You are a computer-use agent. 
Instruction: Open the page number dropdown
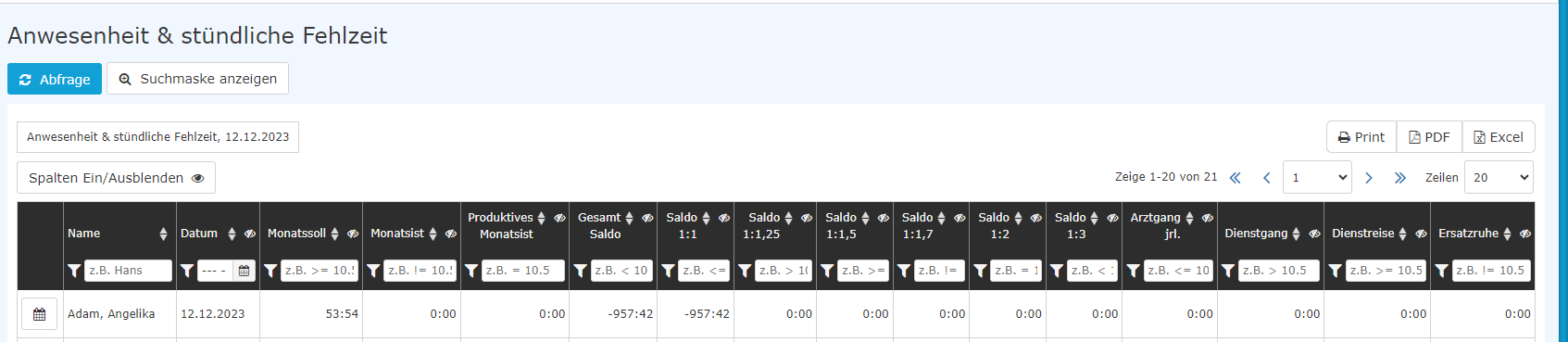tap(1317, 177)
